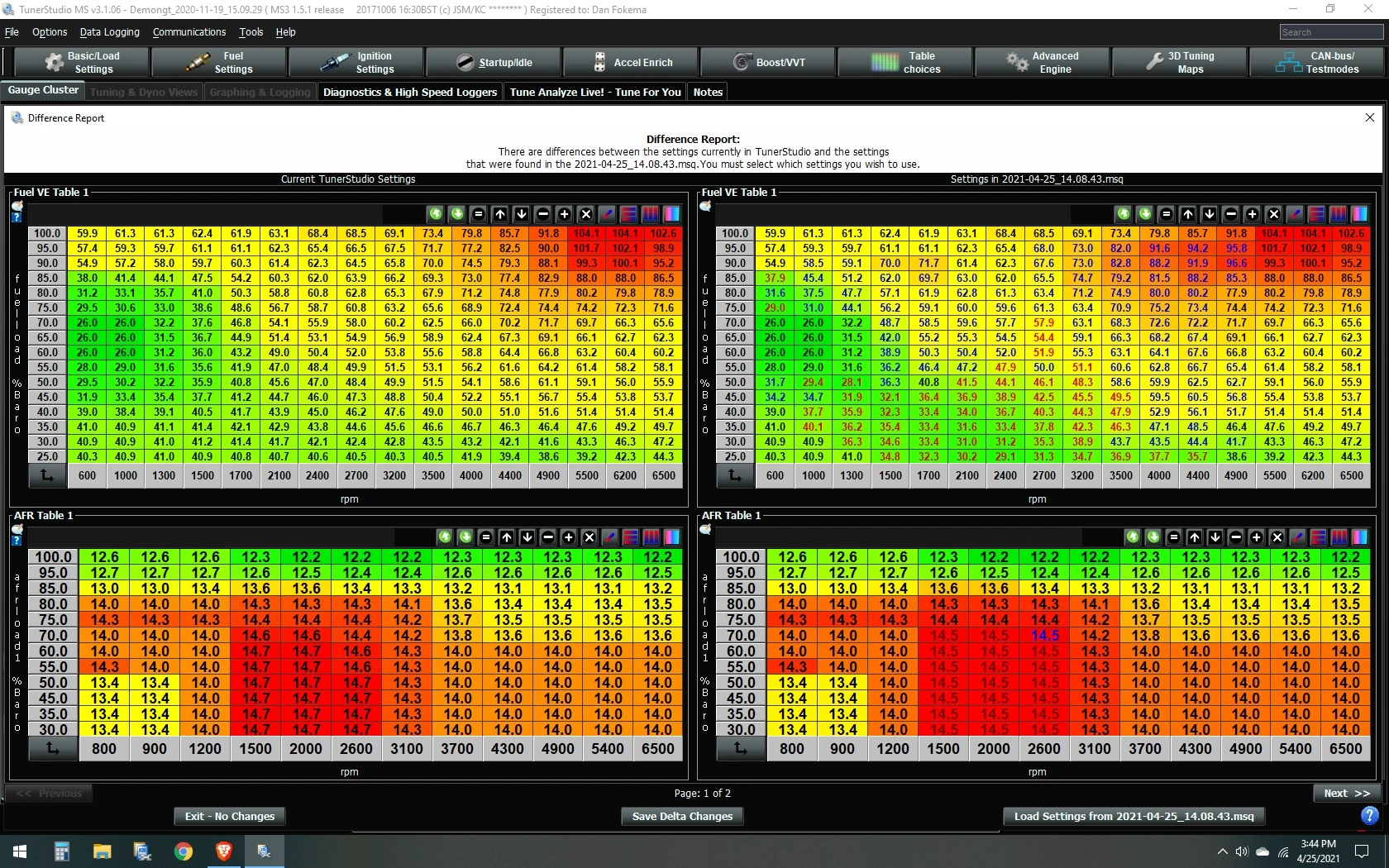This screenshot has height=868, width=1389.
Task: Click the Search field in the menu bar
Action: tap(1331, 32)
